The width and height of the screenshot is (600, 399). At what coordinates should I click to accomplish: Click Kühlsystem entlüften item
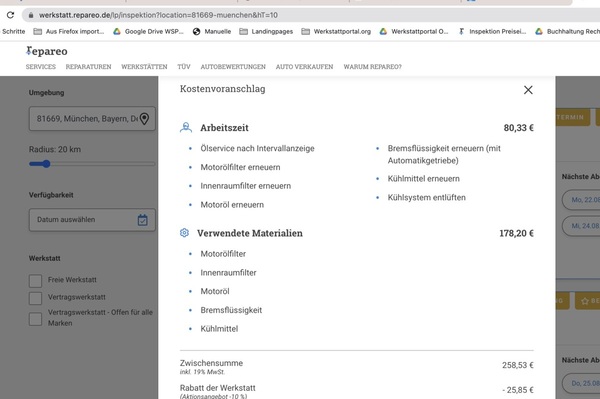(x=427, y=197)
